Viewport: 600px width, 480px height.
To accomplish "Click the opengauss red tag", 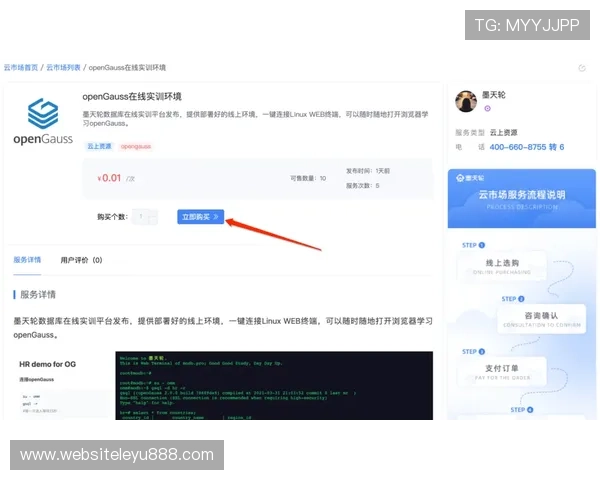I will [x=136, y=146].
